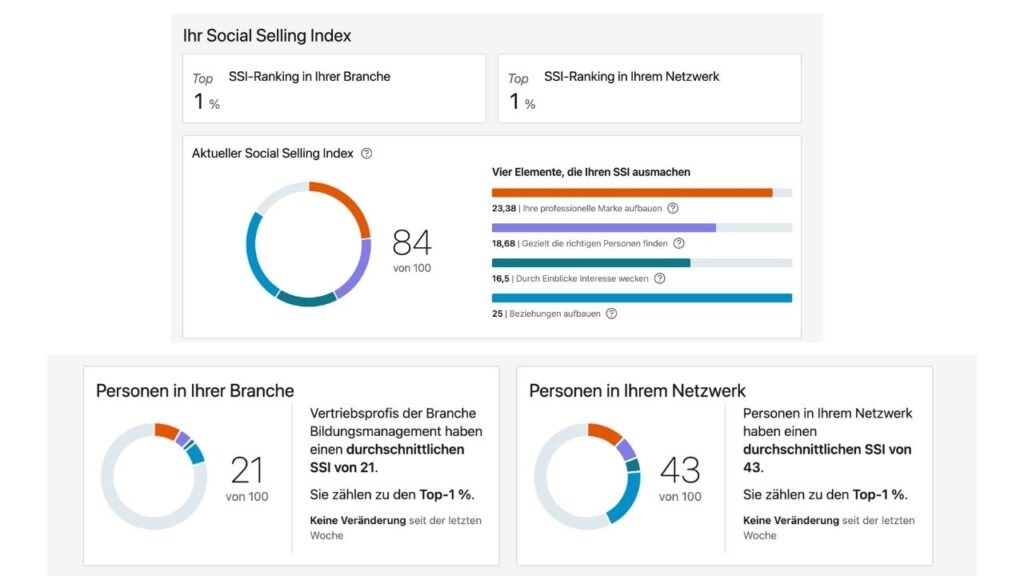The image size is (1024, 576).
Task: Click the Personen in Ihrer Branche donut chart
Action: pyautogui.click(x=154, y=476)
